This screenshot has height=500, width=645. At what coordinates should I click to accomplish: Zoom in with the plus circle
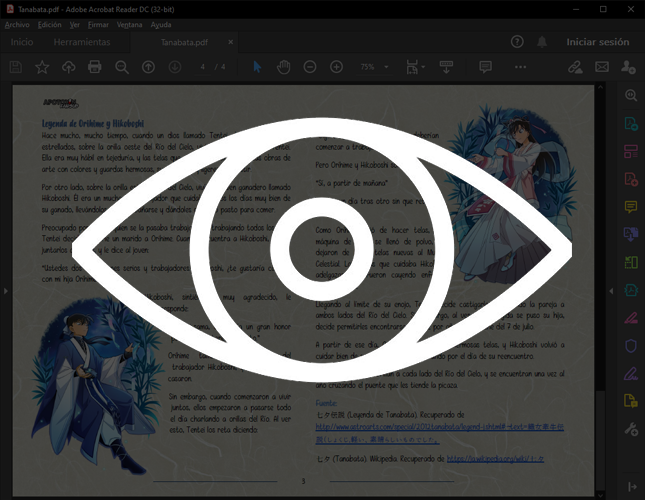pyautogui.click(x=336, y=67)
